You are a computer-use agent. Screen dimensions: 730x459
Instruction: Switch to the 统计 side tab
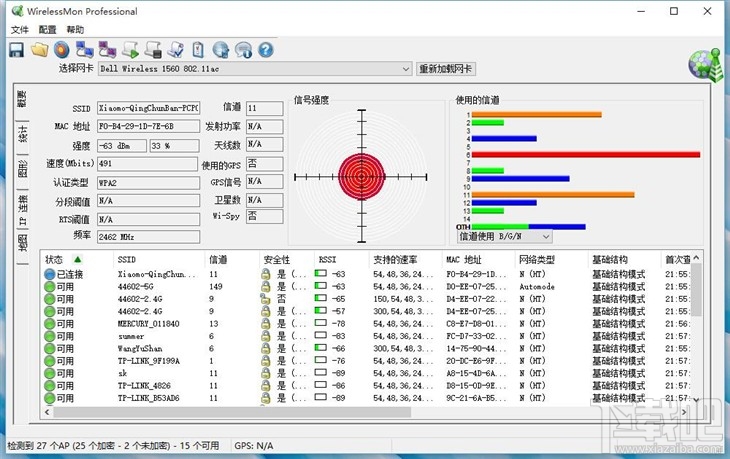tap(22, 134)
